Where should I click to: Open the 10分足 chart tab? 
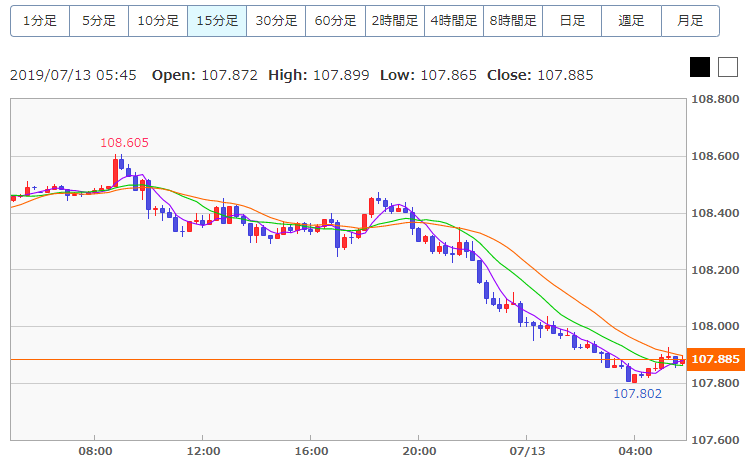pos(158,21)
